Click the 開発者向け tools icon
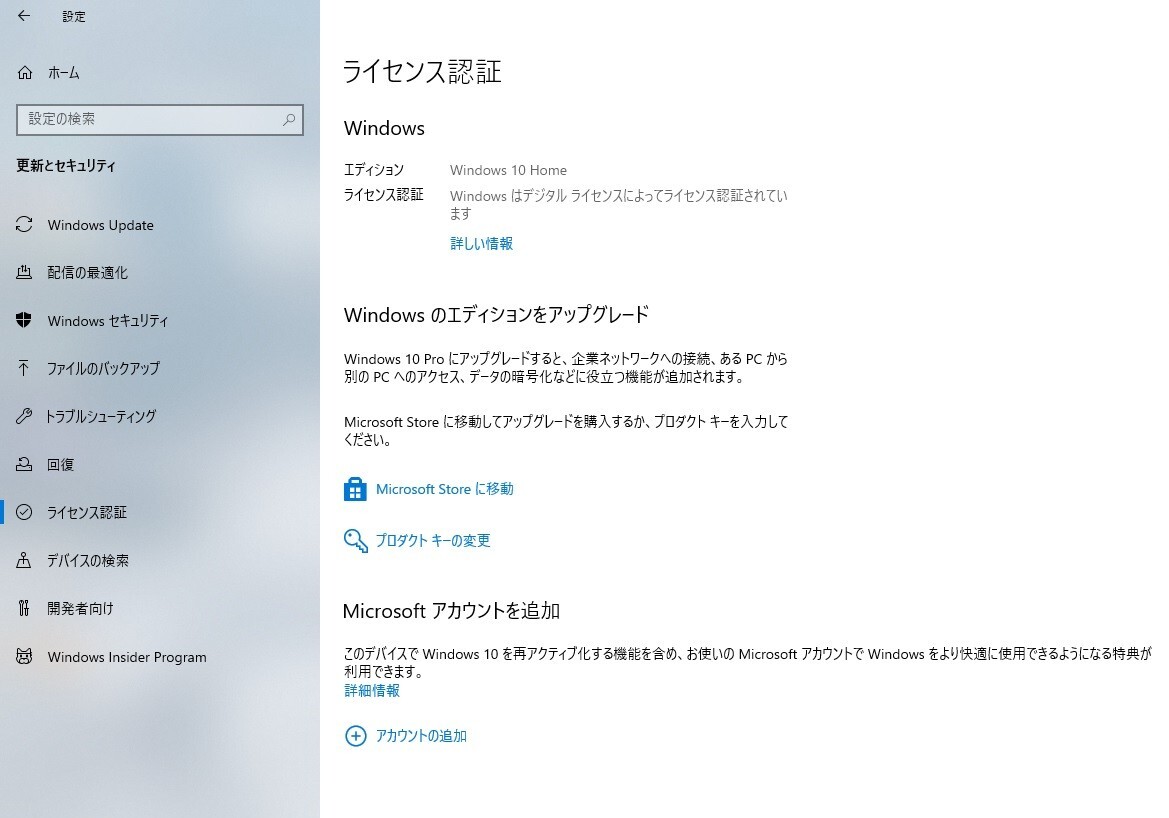 point(24,608)
